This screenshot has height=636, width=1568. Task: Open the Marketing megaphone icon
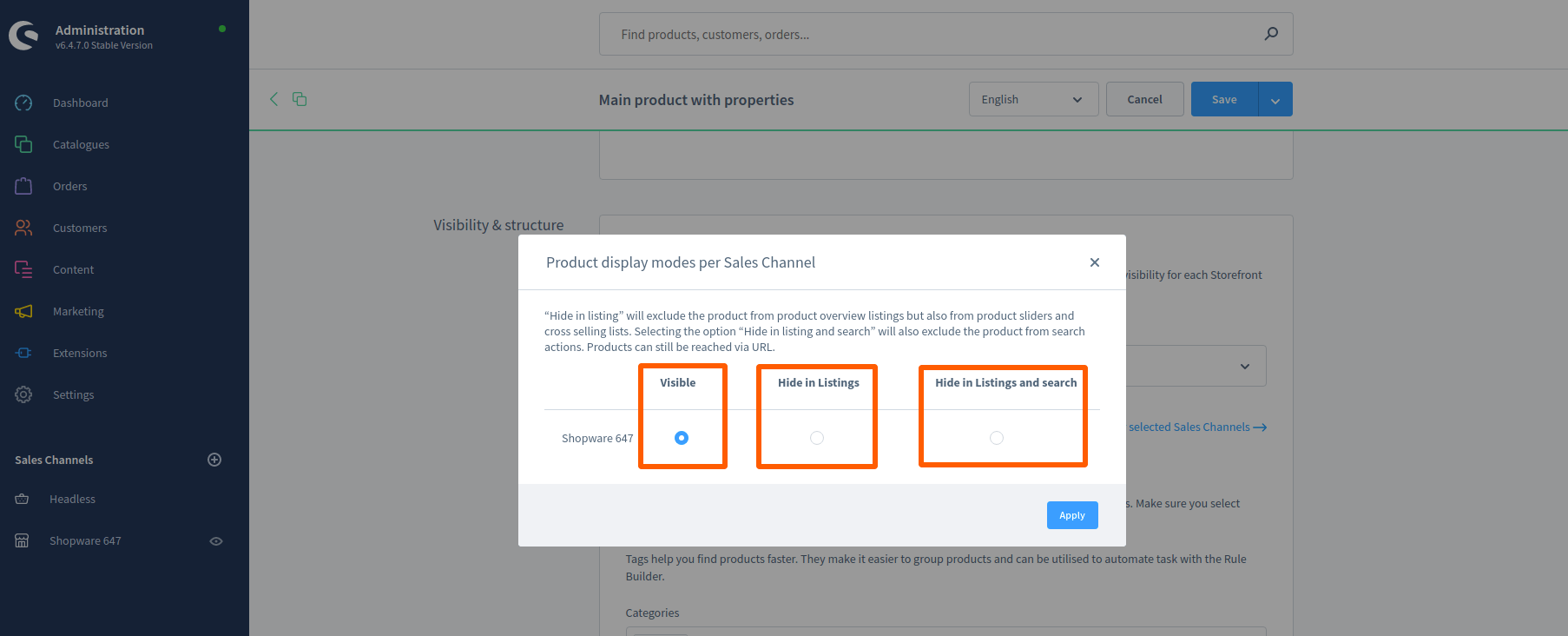tap(23, 311)
